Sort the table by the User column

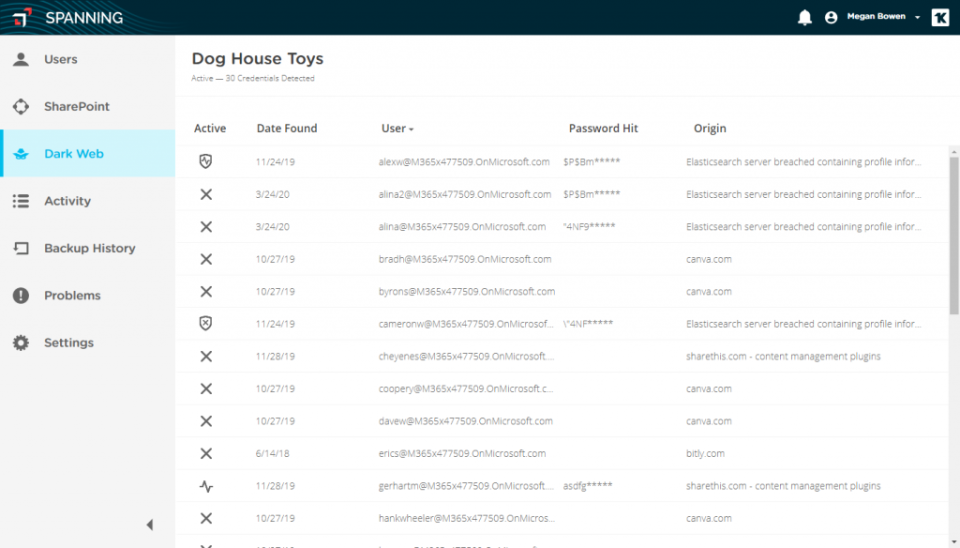click(x=397, y=129)
